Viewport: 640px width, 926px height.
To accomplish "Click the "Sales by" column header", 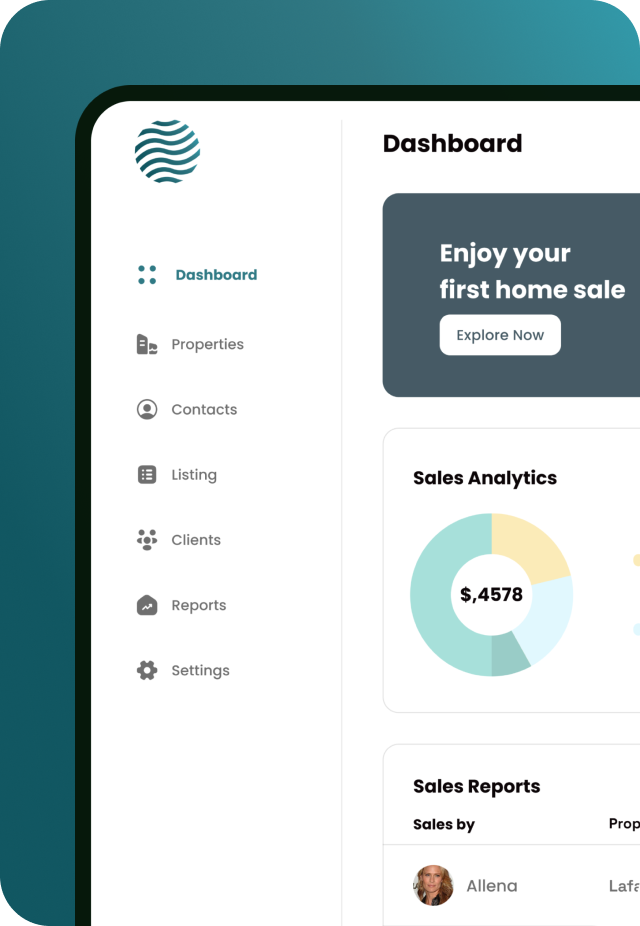I will point(443,824).
